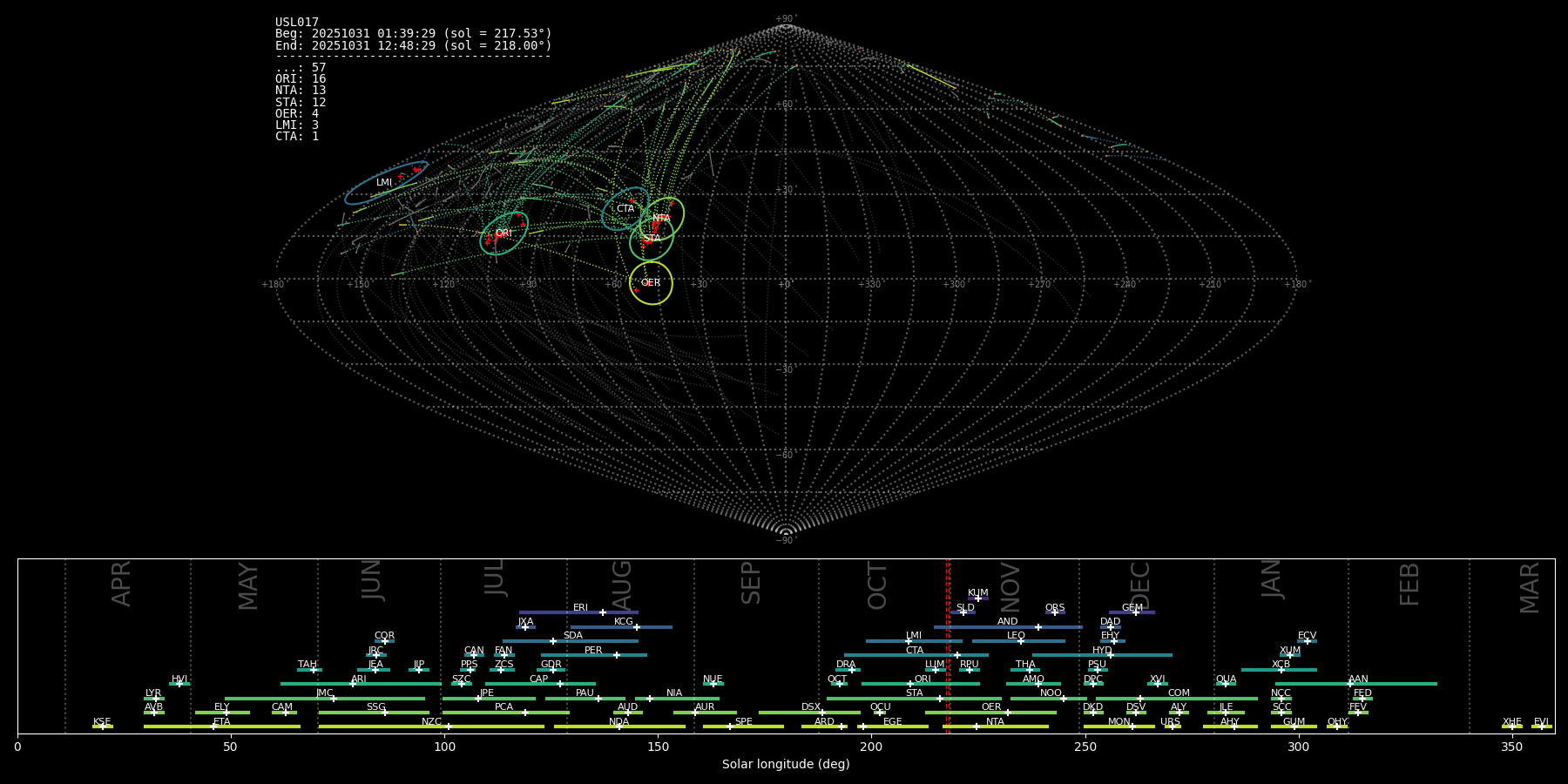Screen dimensions: 1568x784
Task: Click the -90 south pole label
Action: (785, 541)
